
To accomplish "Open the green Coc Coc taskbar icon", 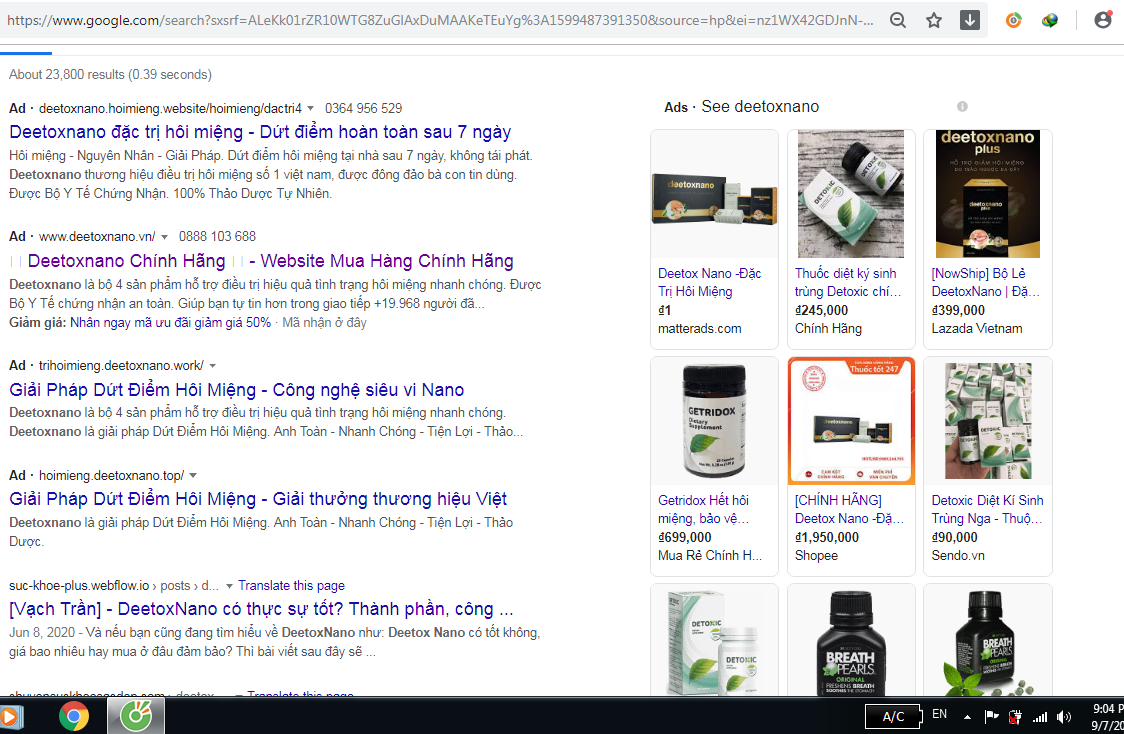I will (x=136, y=716).
